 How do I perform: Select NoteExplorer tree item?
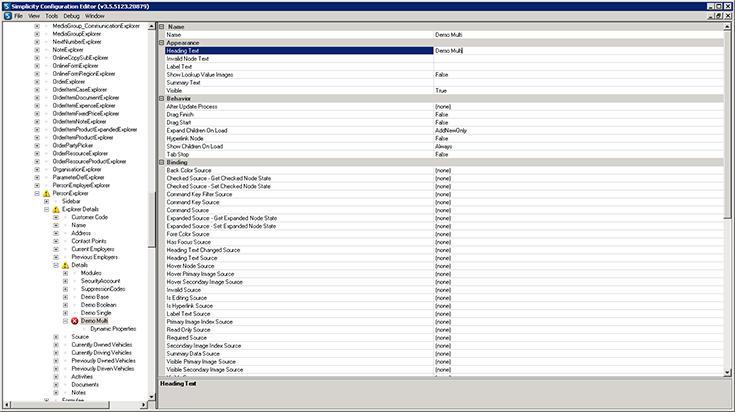pyautogui.click(x=68, y=50)
